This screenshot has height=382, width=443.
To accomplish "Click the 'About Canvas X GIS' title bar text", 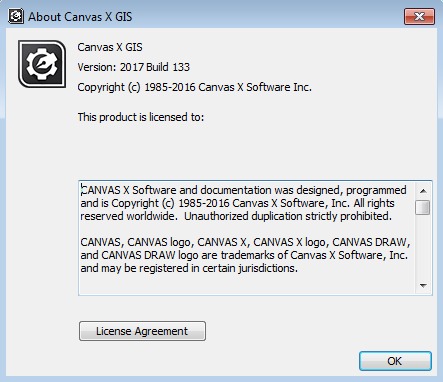I will click(80, 17).
